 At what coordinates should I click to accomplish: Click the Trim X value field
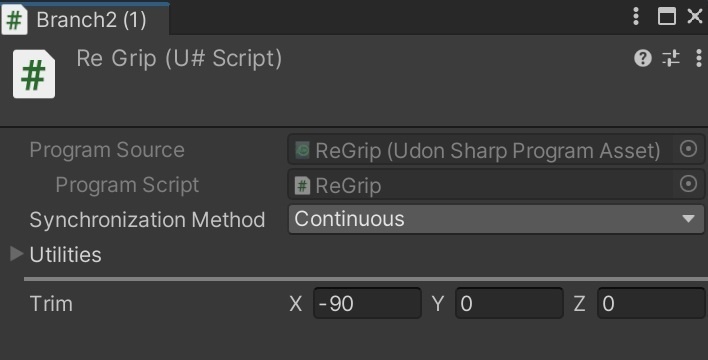[x=367, y=303]
